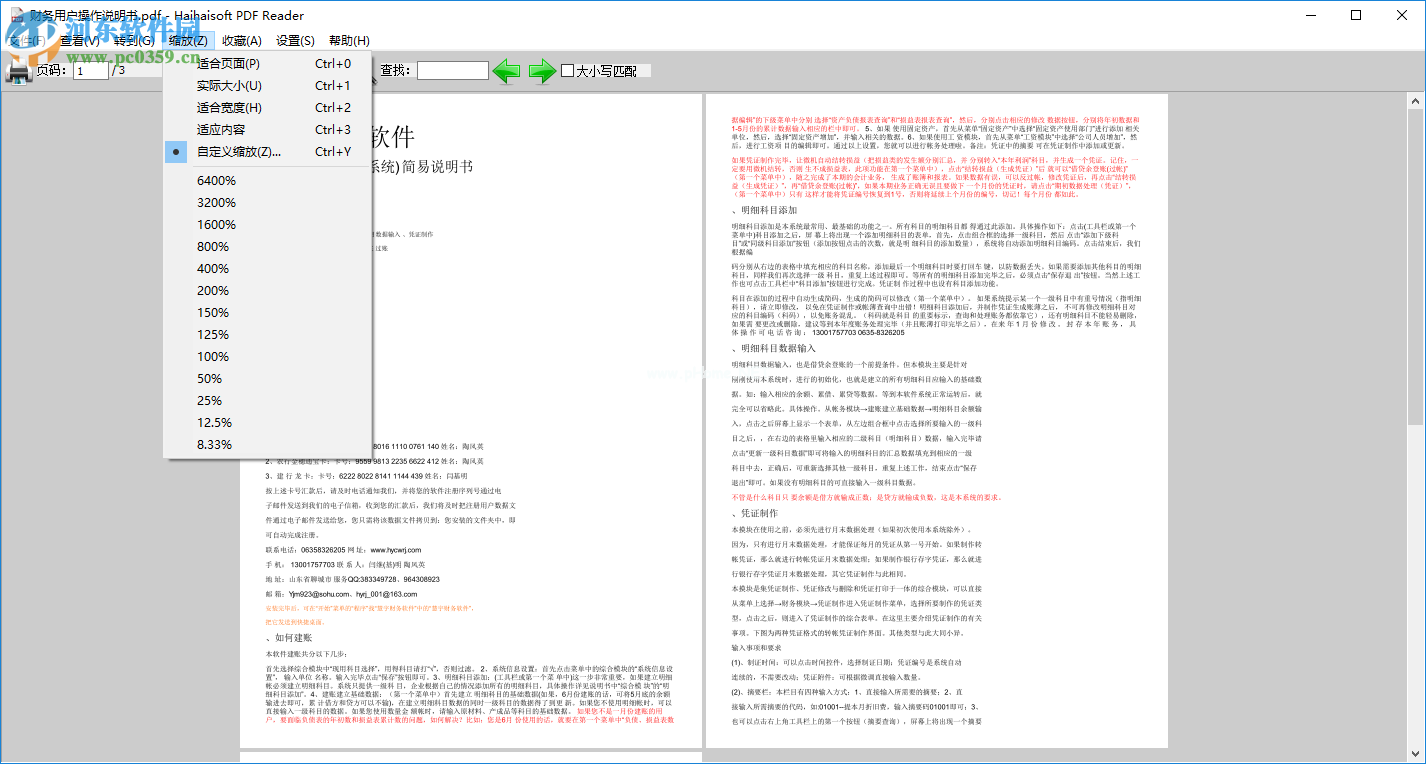Click the Haihaisoft PDF Reader title bar icon

(15, 15)
